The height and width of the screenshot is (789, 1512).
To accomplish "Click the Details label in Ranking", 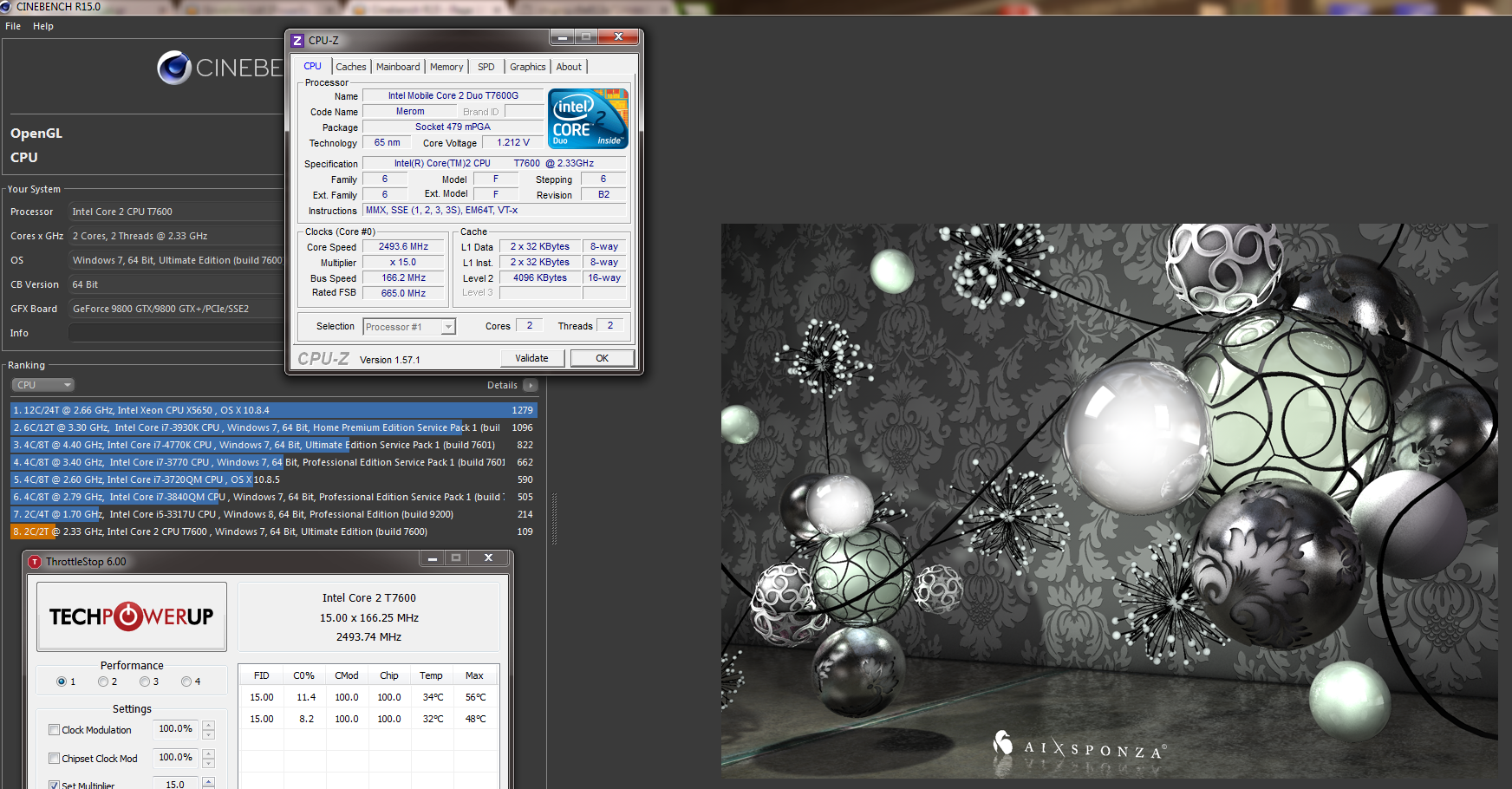I will (x=502, y=385).
